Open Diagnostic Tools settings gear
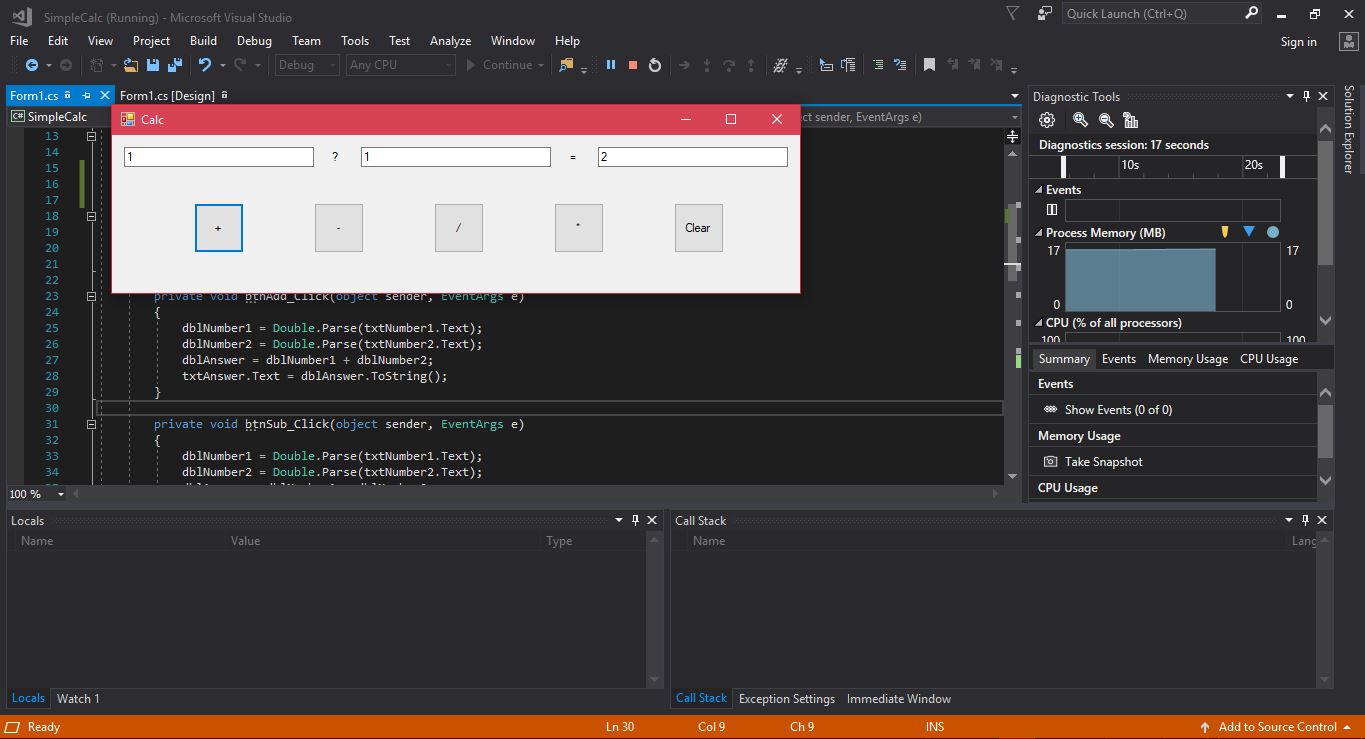This screenshot has height=739, width=1365. pos(1047,120)
